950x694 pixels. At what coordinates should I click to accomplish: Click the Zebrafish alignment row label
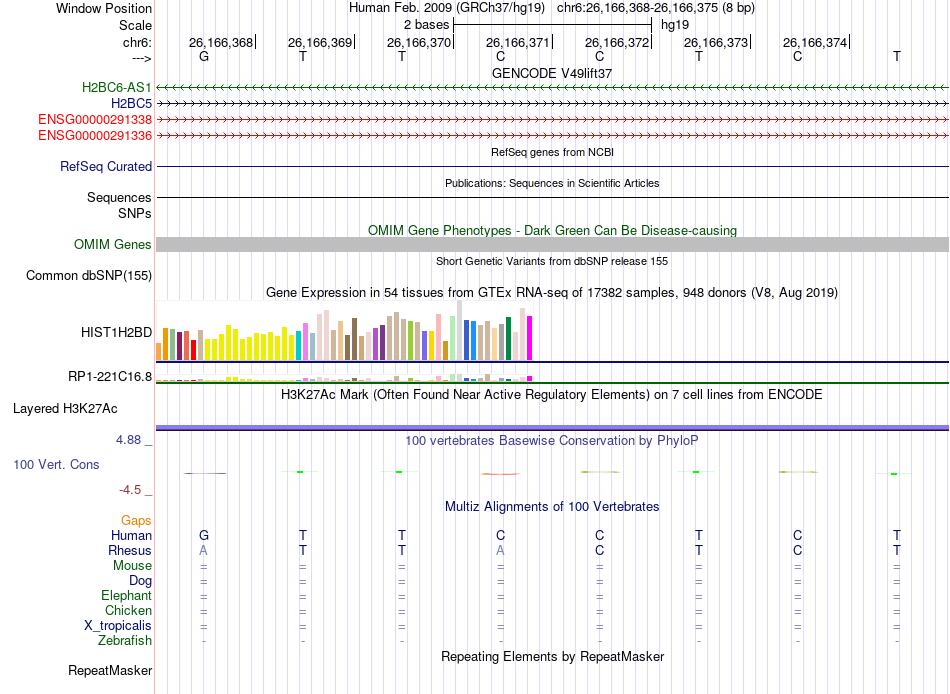pyautogui.click(x=125, y=640)
